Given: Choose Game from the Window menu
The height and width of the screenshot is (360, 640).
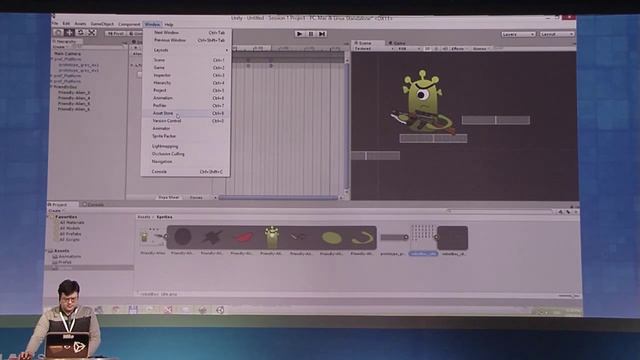Looking at the screenshot, I should point(186,68).
